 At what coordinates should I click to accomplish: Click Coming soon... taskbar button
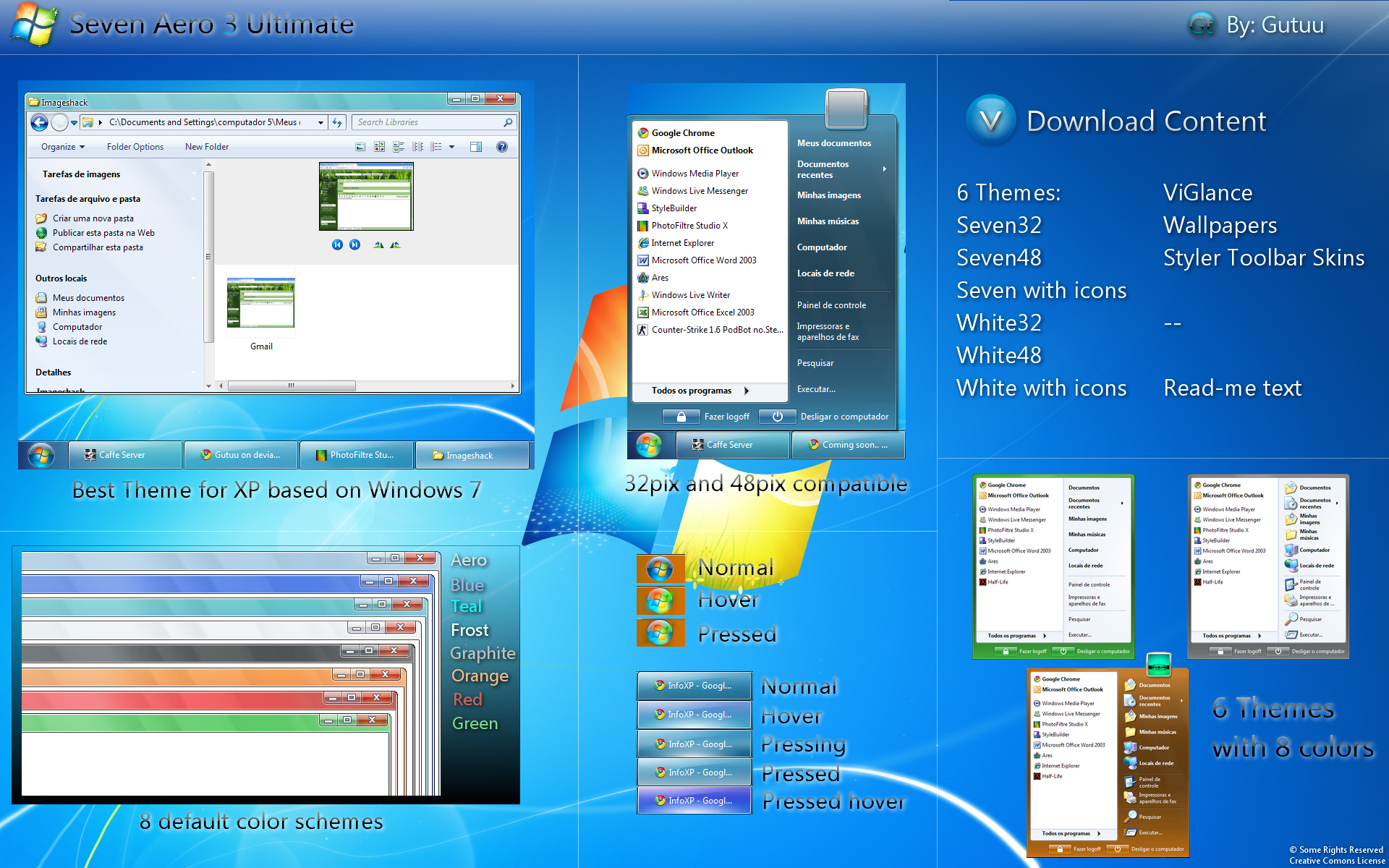coord(848,445)
